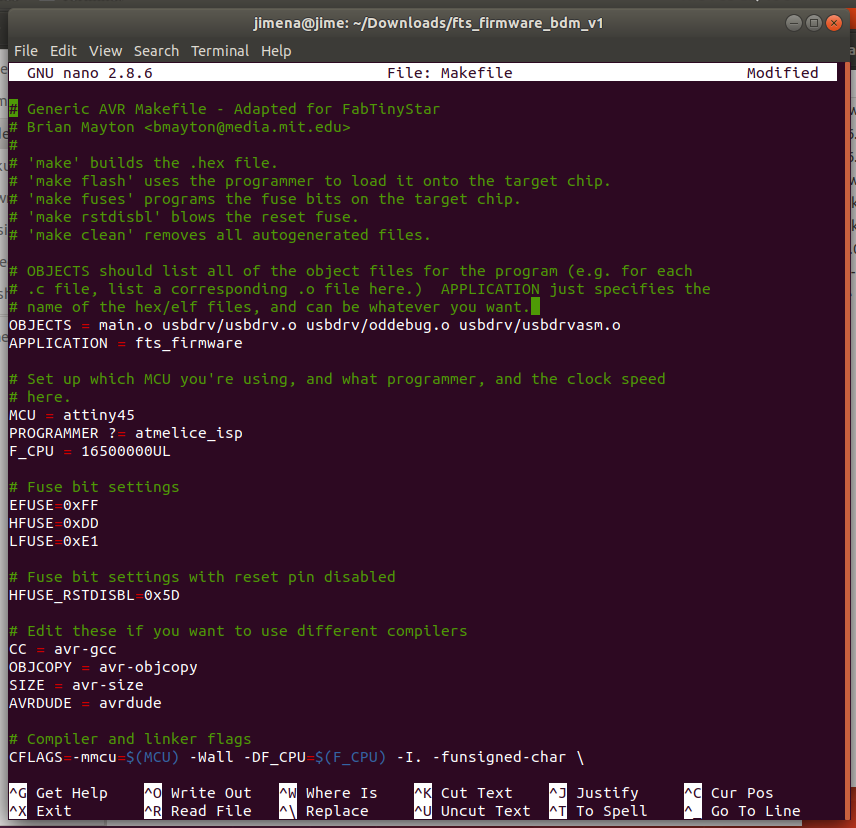The height and width of the screenshot is (828, 856).
Task: Click the ^C Cur Pos shortcut
Action: point(728,793)
